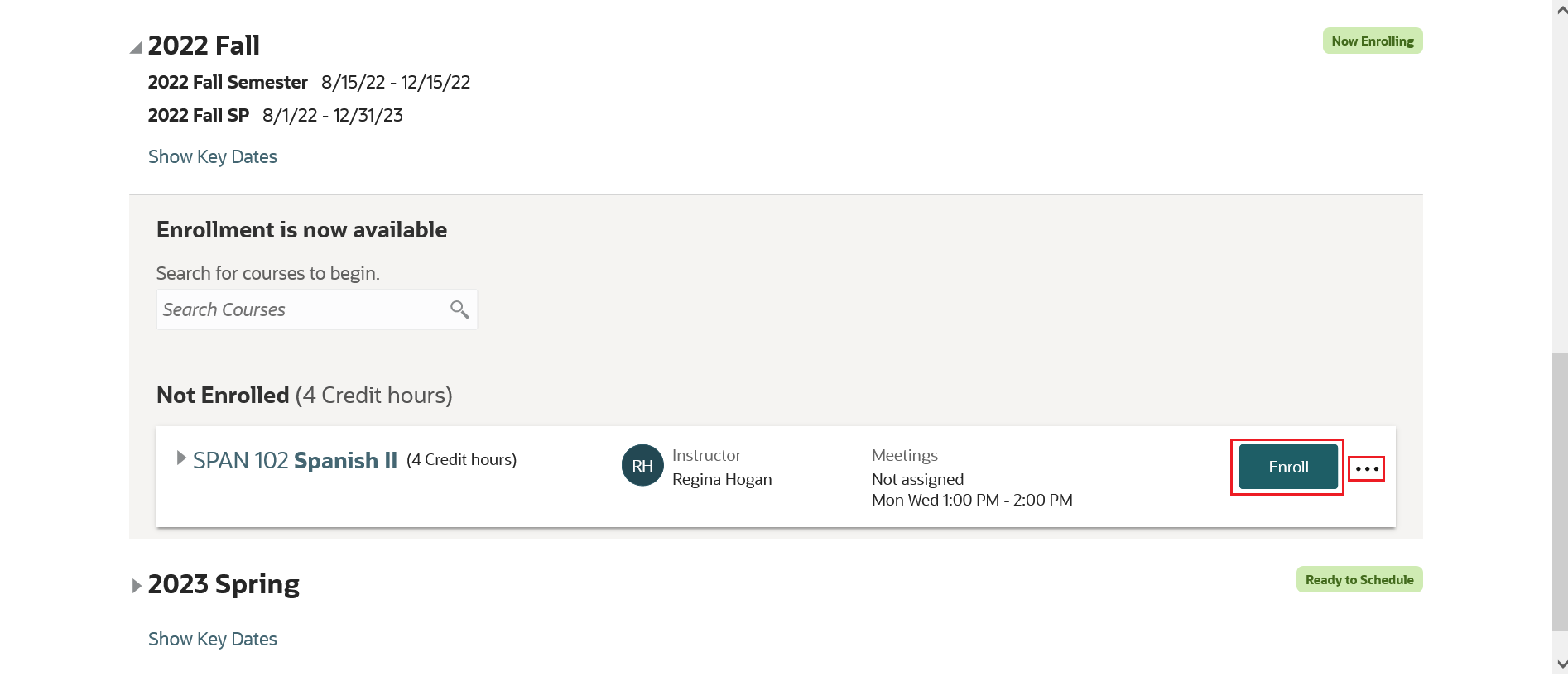Show Key Dates for 2022 Fall
Image resolution: width=1568 pixels, height=681 pixels.
click(x=213, y=157)
